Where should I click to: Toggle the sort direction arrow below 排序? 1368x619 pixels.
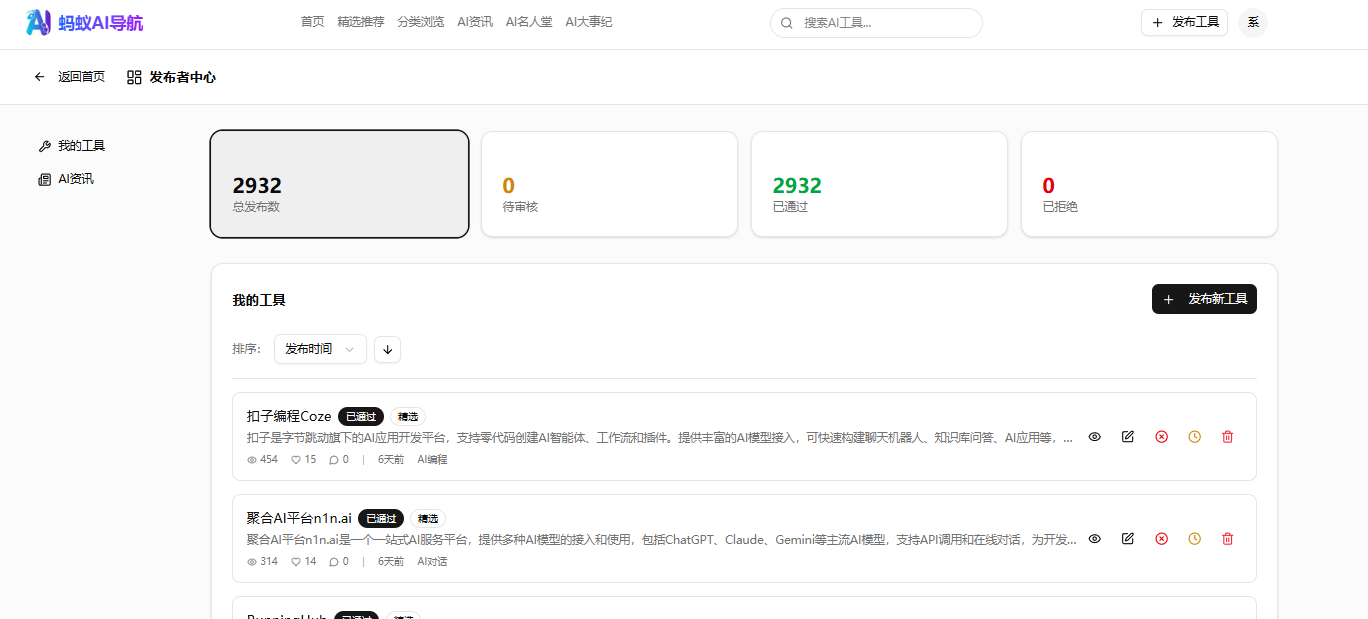click(x=387, y=349)
